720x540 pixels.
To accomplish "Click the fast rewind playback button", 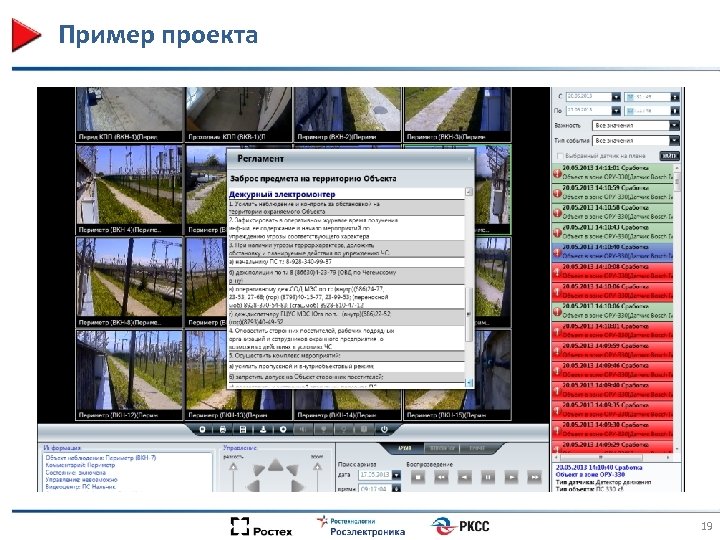I will (441, 477).
